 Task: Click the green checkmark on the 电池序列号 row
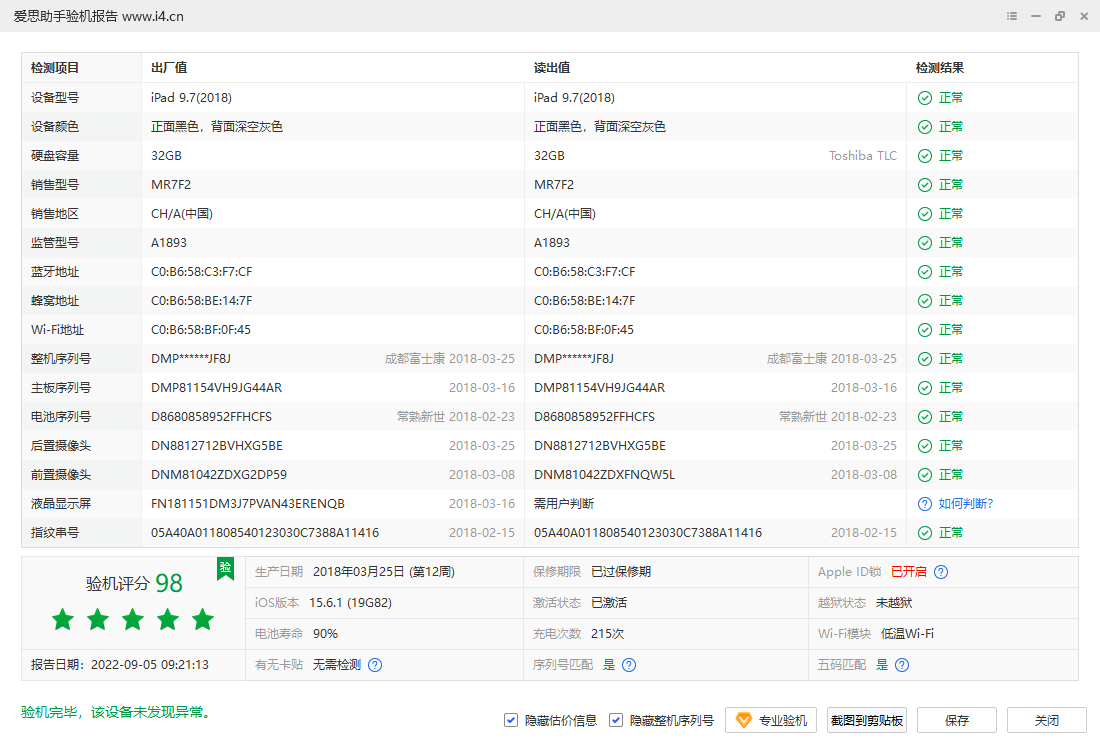pyautogui.click(x=923, y=416)
